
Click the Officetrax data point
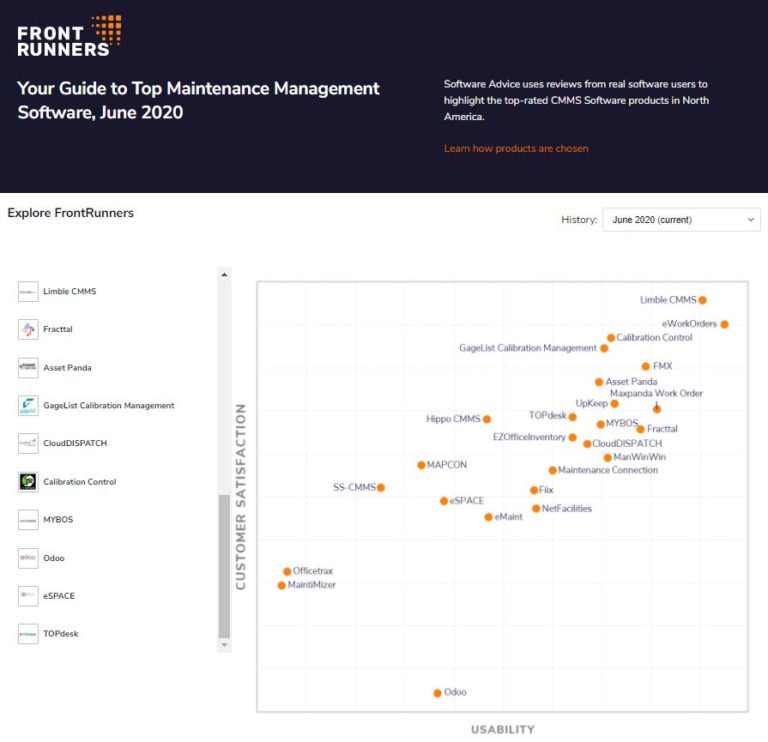coord(288,572)
